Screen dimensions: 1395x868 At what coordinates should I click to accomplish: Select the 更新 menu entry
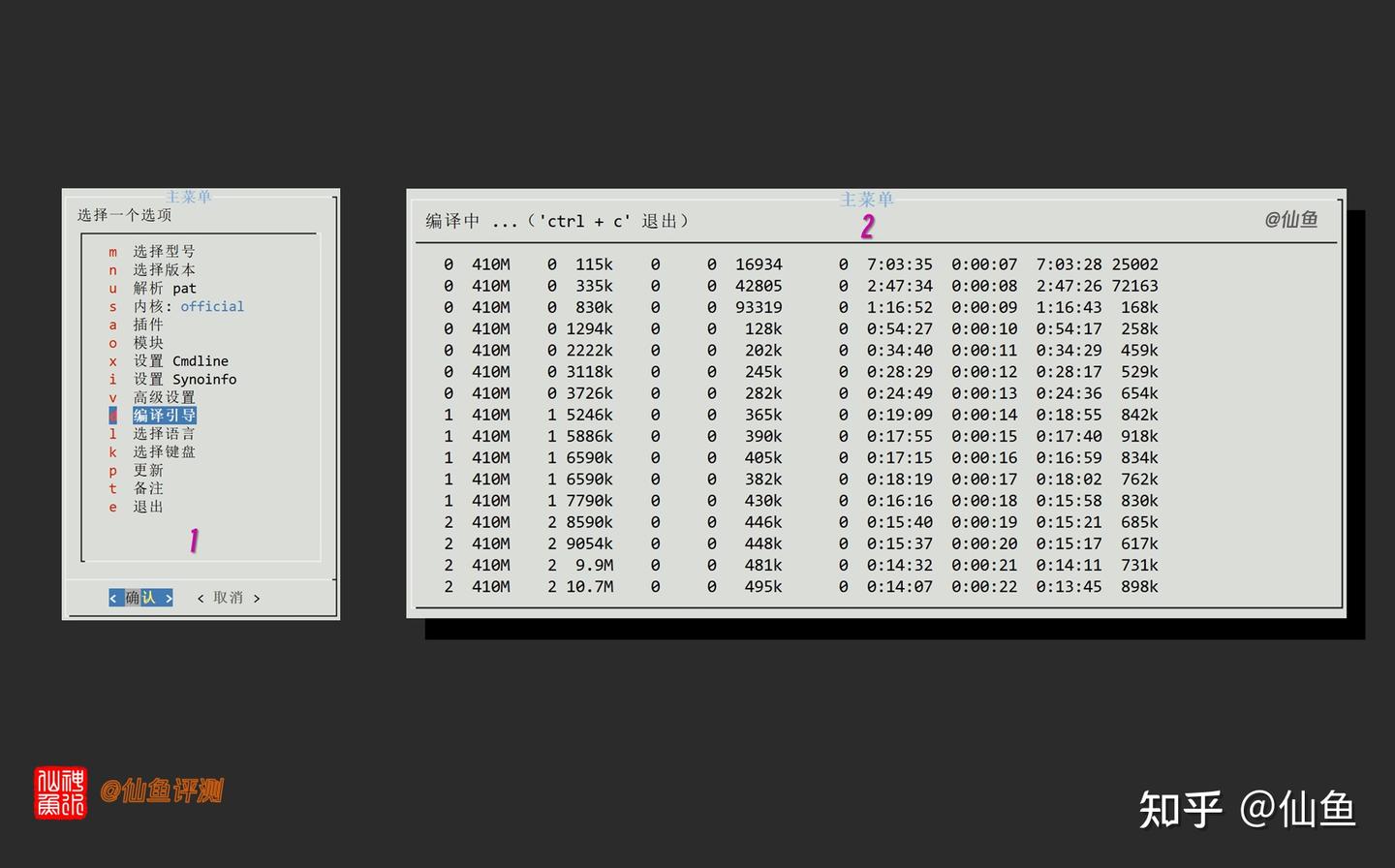pos(136,470)
